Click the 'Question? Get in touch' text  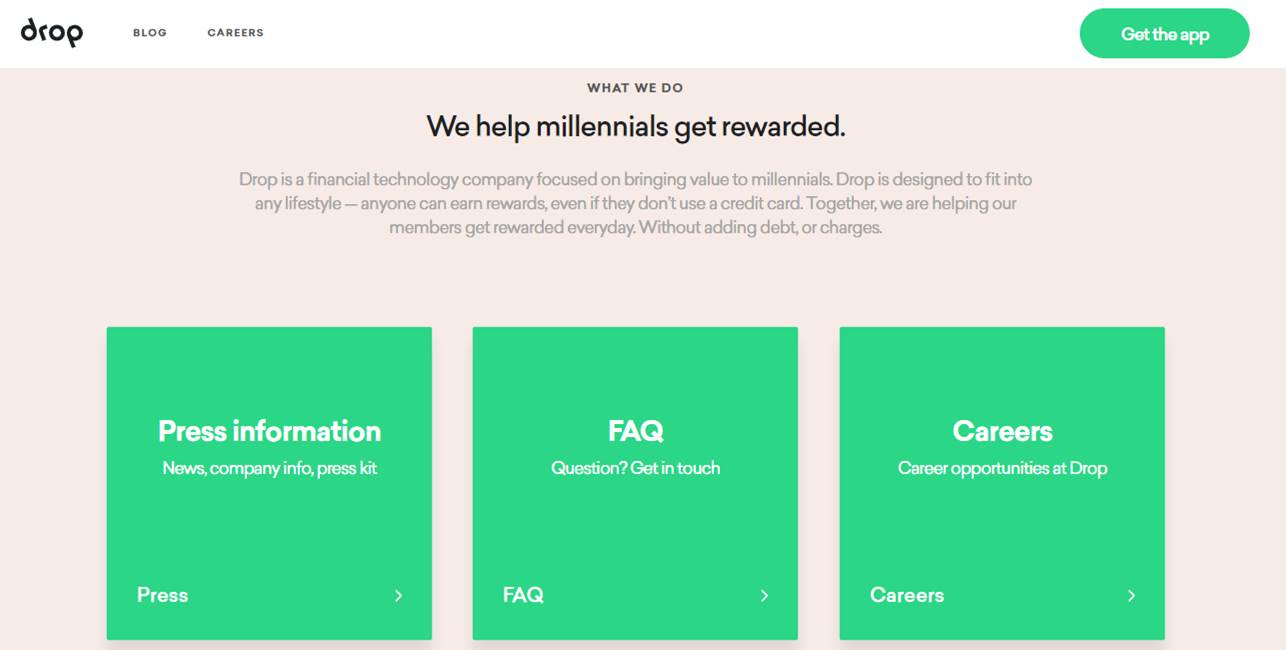(x=635, y=467)
